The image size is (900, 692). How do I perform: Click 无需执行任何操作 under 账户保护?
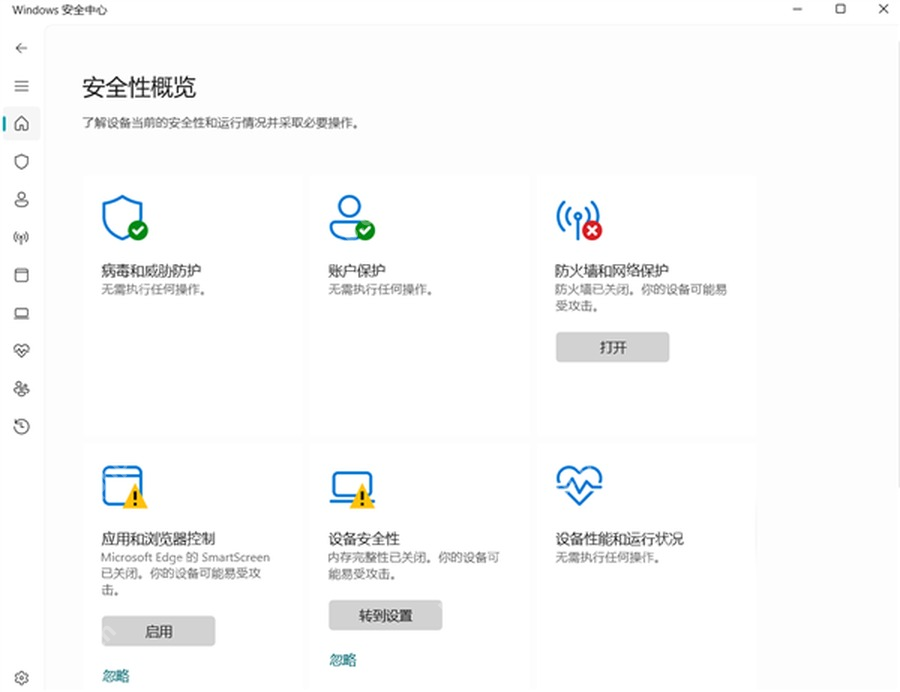pos(380,289)
